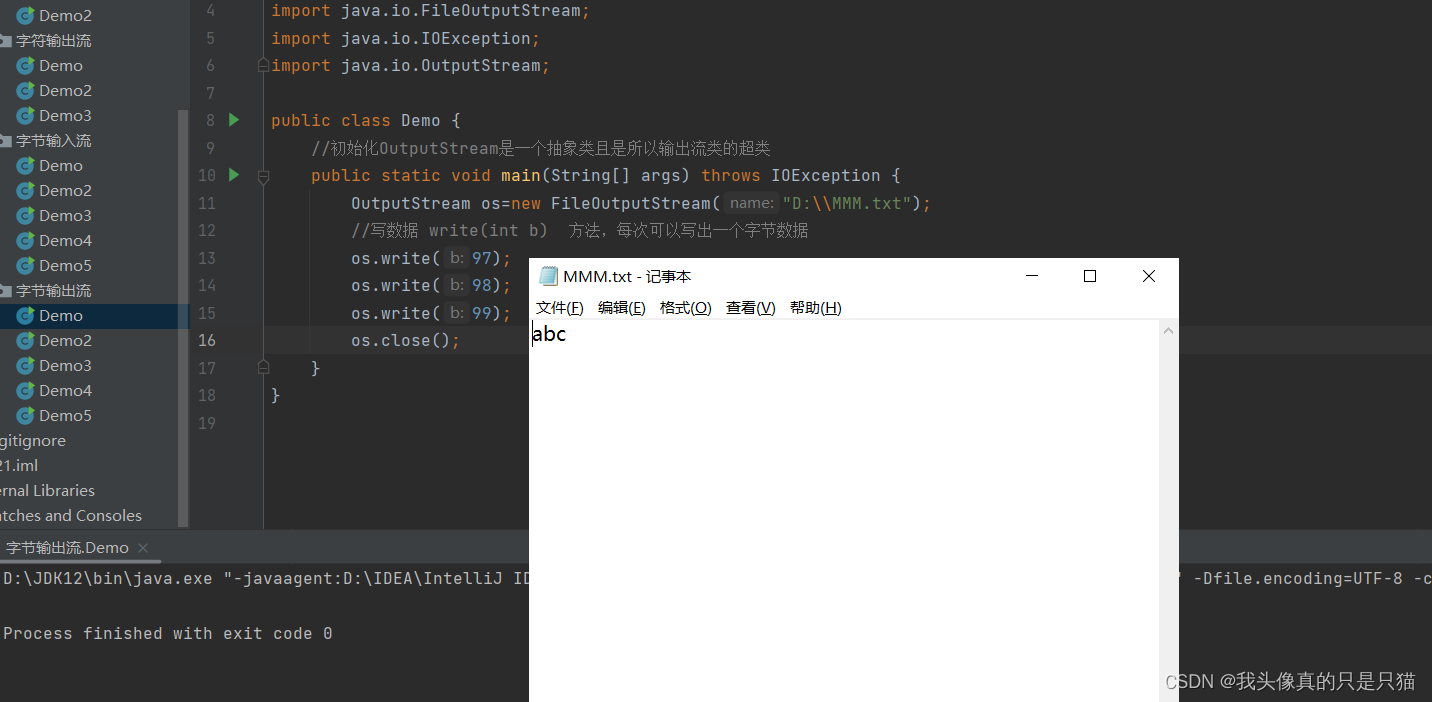This screenshot has height=702, width=1432.
Task: Click "D:\\MMM.txt" string literal
Action: (846, 203)
